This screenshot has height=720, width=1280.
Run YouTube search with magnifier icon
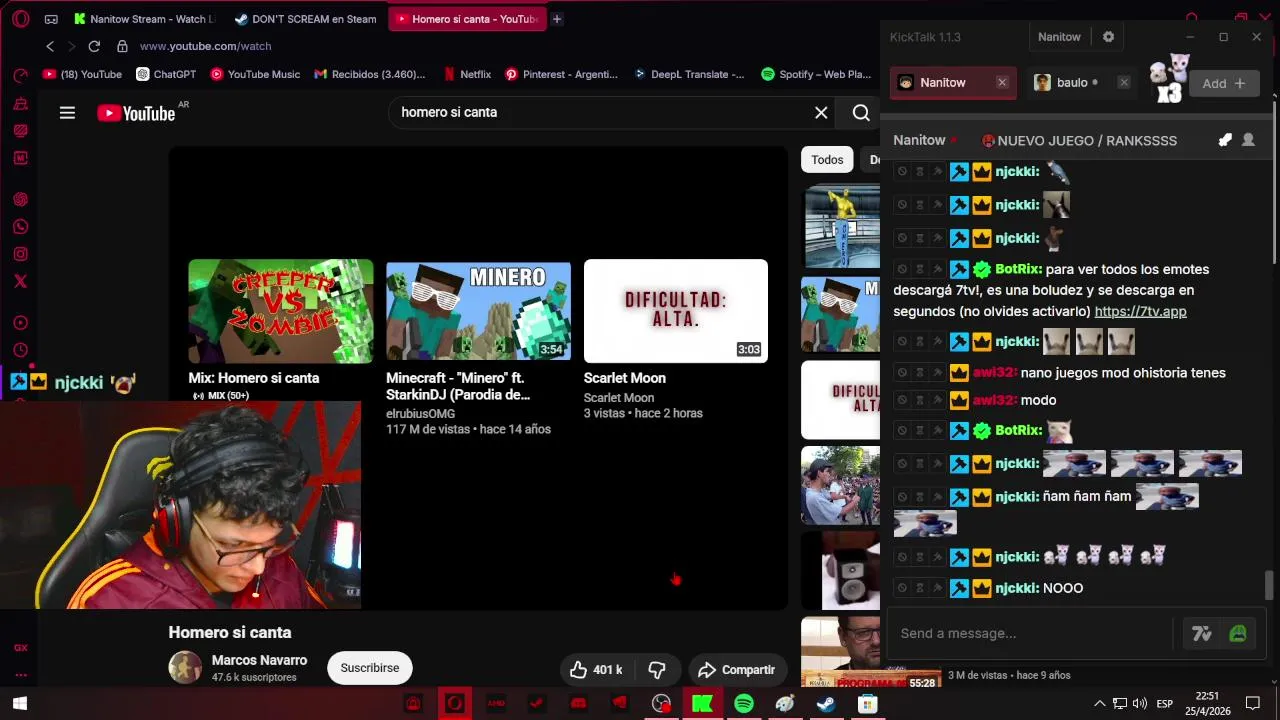pyautogui.click(x=861, y=112)
